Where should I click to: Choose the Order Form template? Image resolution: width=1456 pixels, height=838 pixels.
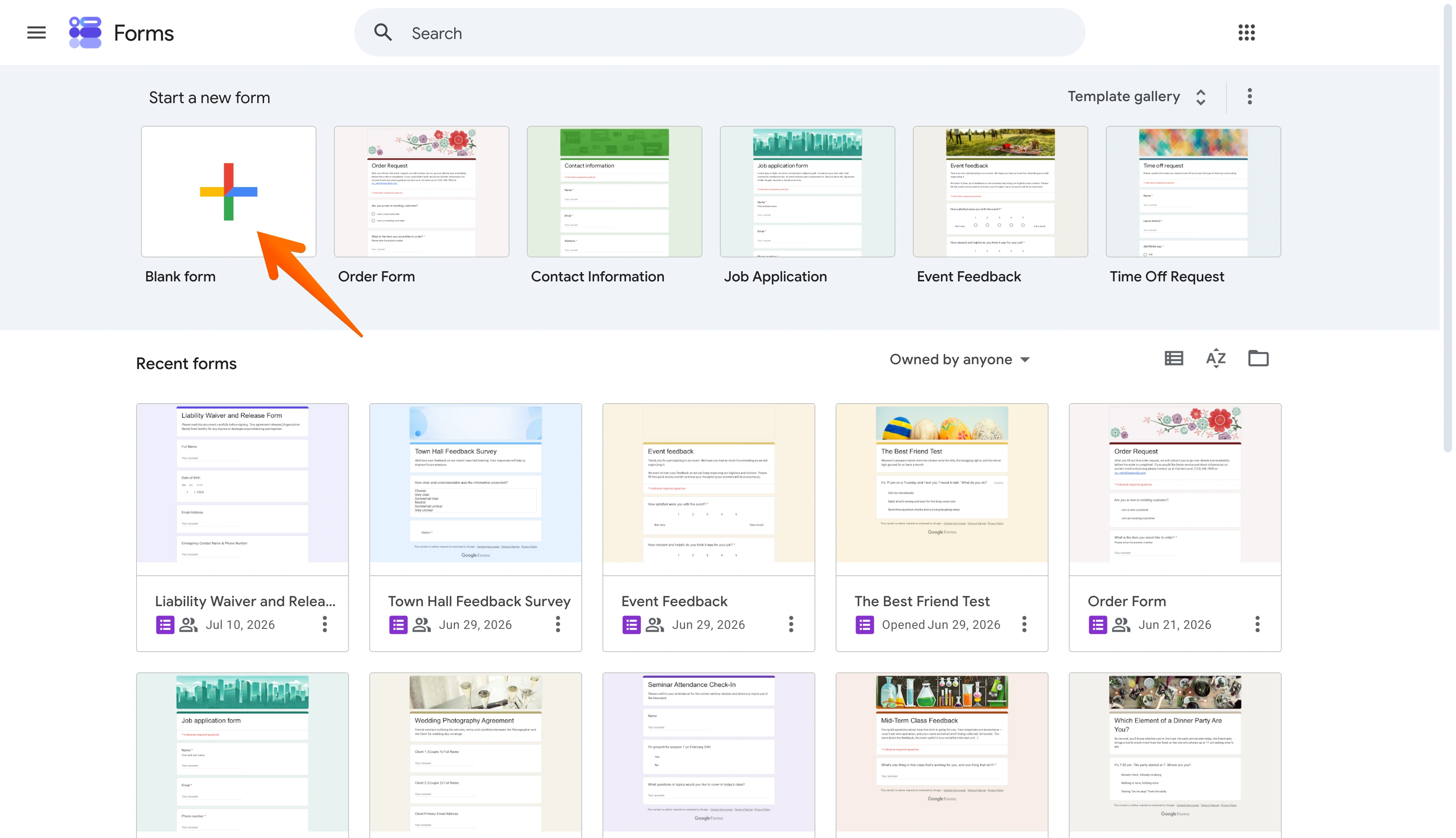(421, 192)
